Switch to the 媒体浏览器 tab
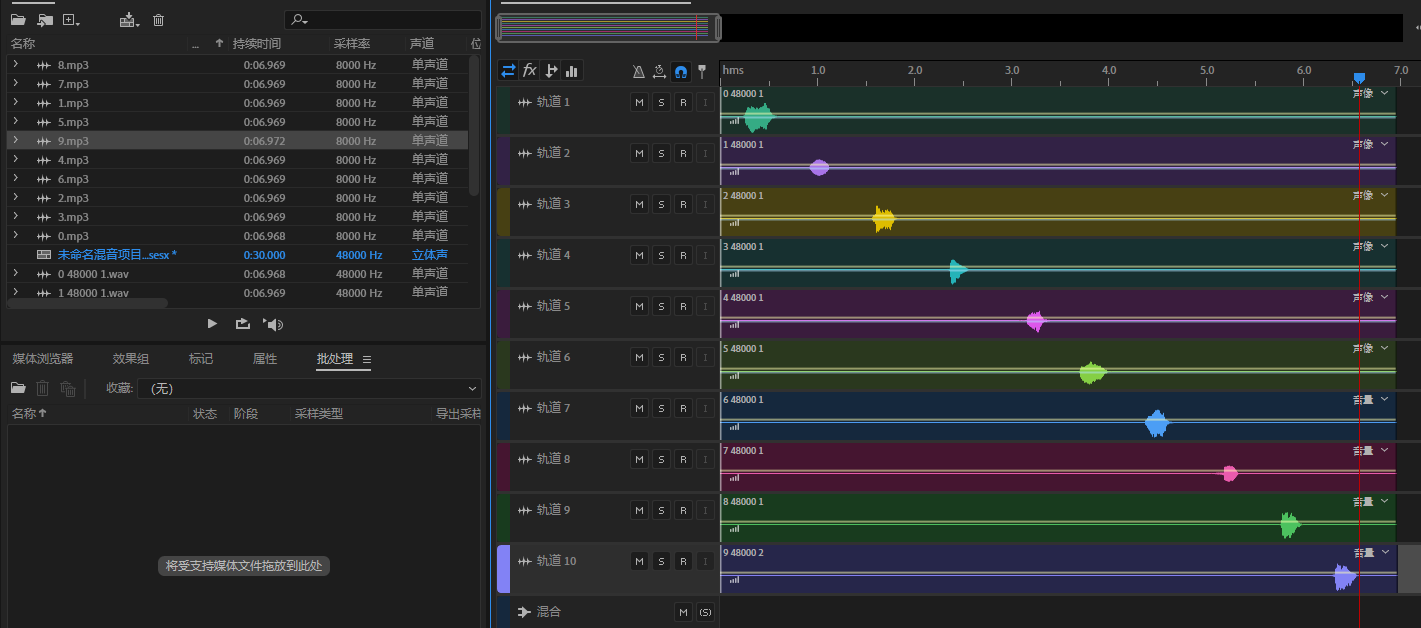Image resolution: width=1421 pixels, height=628 pixels. pyautogui.click(x=43, y=359)
